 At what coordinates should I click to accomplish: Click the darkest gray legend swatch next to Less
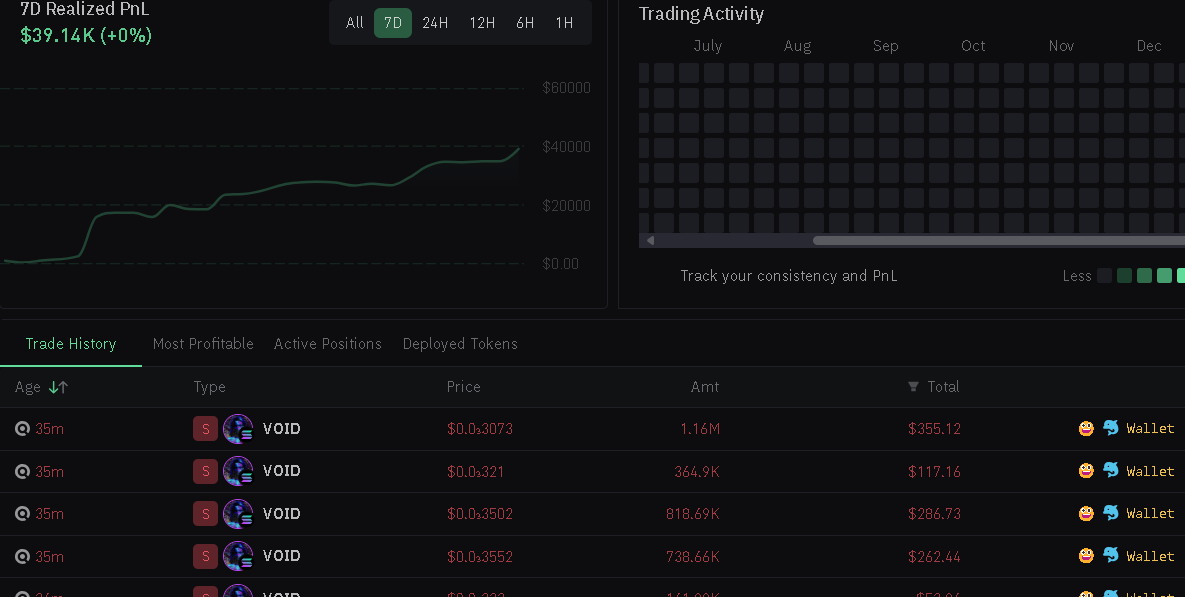coord(1105,276)
